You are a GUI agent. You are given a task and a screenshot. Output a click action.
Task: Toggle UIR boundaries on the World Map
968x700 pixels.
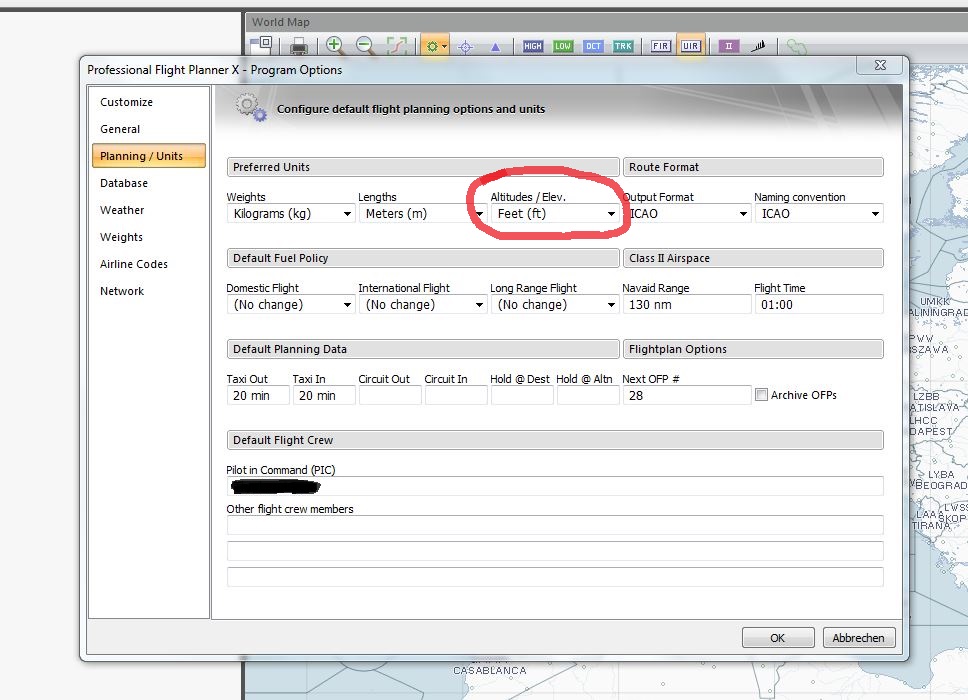tap(690, 46)
